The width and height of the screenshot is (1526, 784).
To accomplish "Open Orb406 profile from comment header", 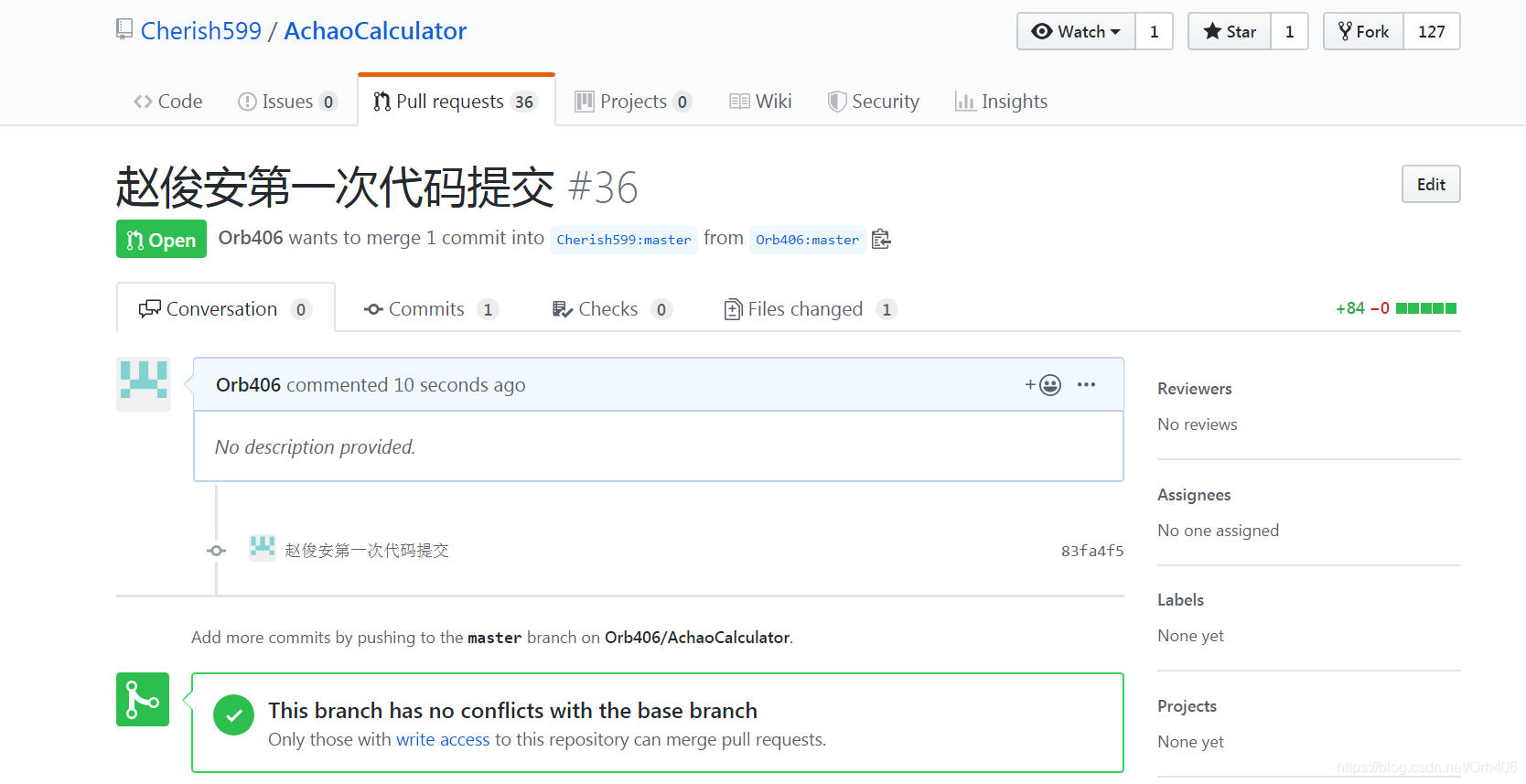I will coord(249,385).
